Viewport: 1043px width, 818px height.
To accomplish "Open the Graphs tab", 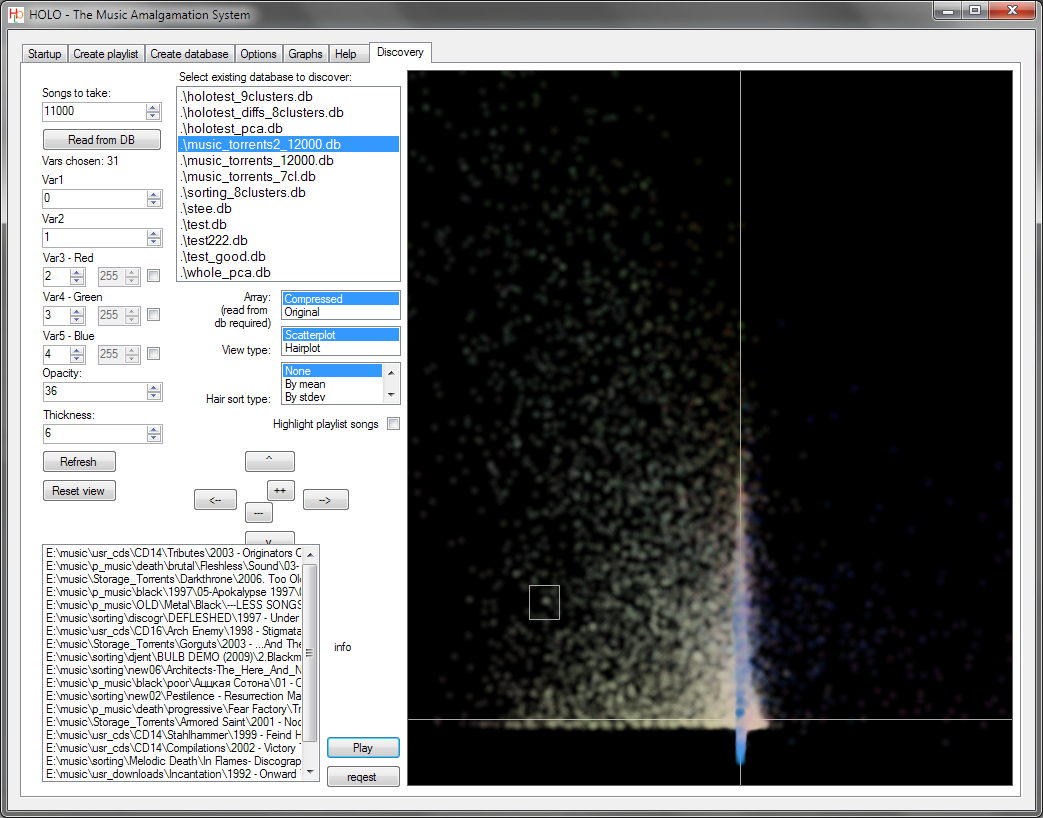I will click(x=305, y=54).
